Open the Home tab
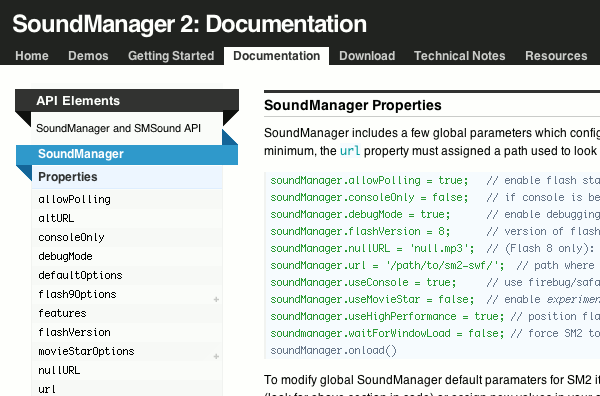The width and height of the screenshot is (600, 396). pos(32,56)
